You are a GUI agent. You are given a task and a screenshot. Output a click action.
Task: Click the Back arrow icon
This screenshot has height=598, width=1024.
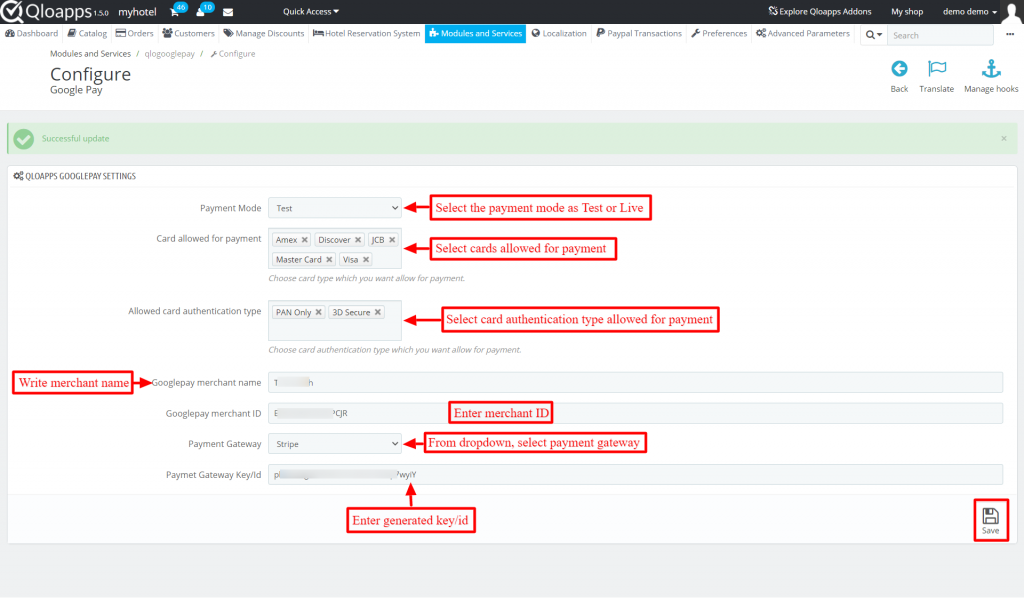[899, 69]
